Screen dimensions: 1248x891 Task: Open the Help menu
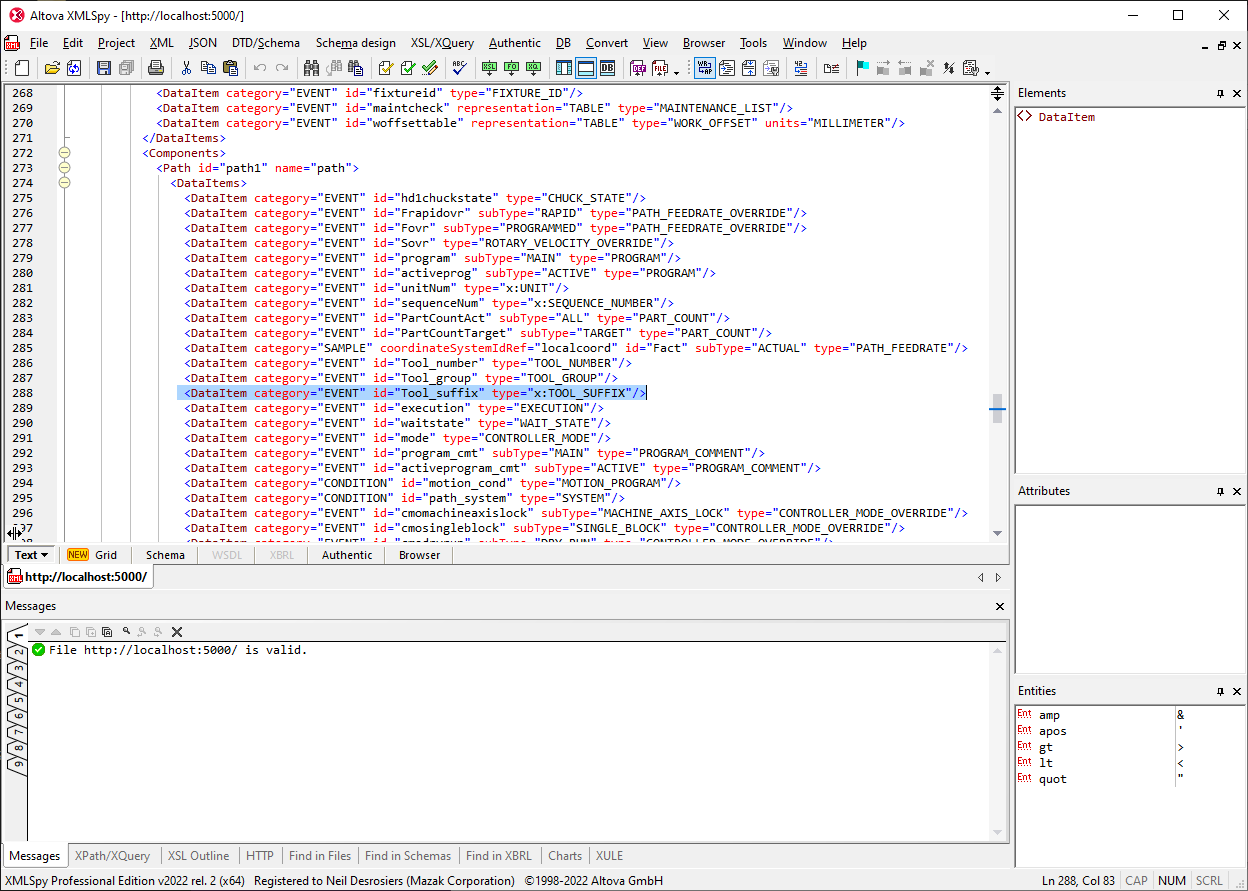coord(854,43)
